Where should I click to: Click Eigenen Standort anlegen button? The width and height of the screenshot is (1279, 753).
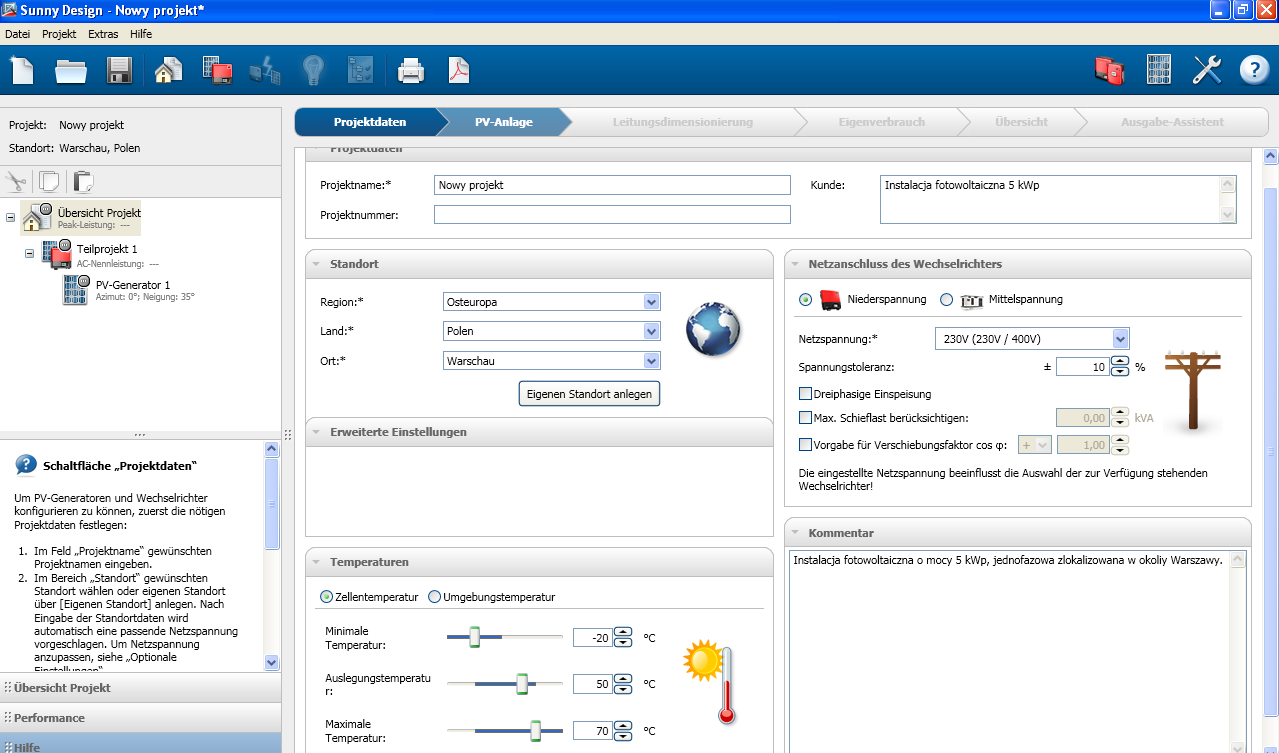[589, 394]
